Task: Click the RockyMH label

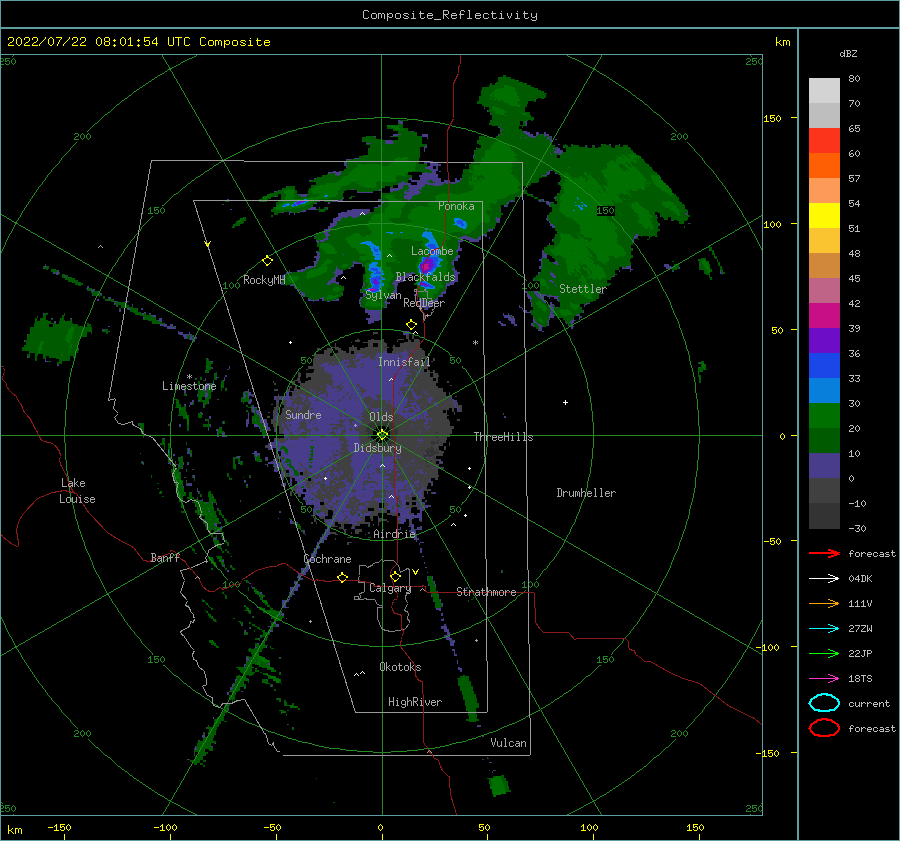Action: [264, 280]
